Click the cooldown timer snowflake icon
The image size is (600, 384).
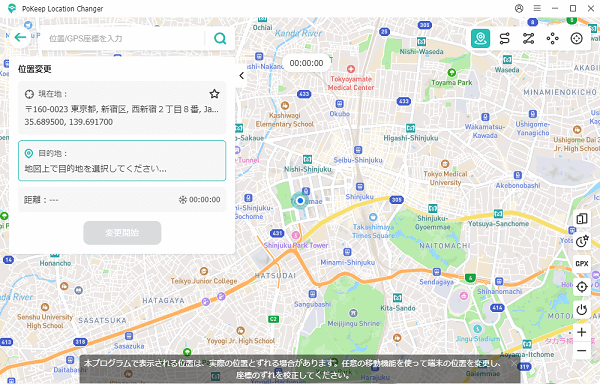183,200
